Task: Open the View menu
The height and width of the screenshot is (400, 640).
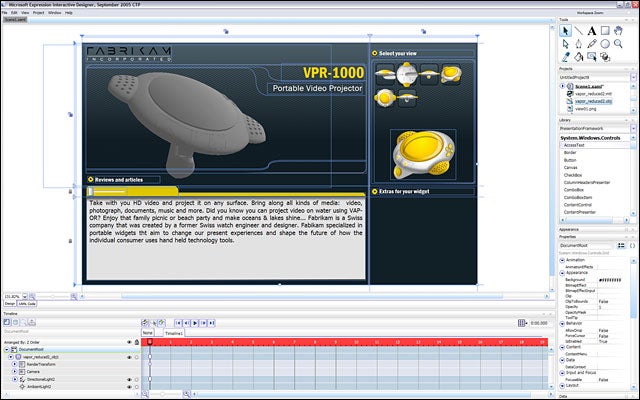Action: click(25, 13)
